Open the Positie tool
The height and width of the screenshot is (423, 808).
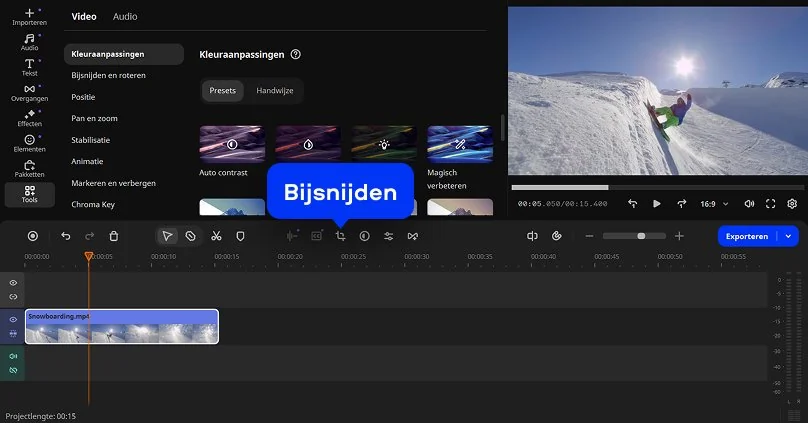click(x=83, y=97)
